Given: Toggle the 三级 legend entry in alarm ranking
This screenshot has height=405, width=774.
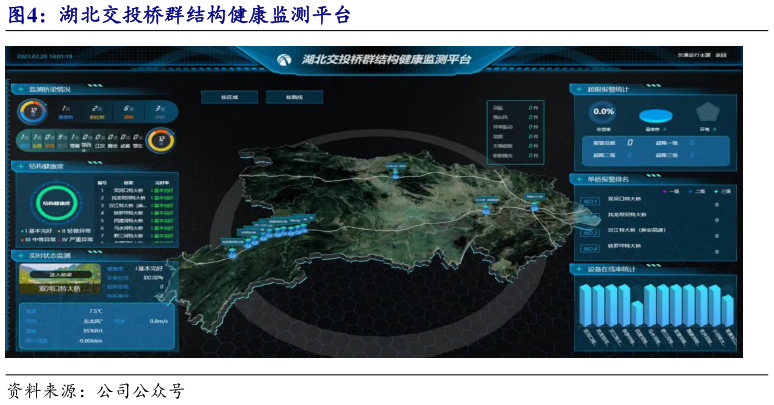Looking at the screenshot, I should click(723, 191).
